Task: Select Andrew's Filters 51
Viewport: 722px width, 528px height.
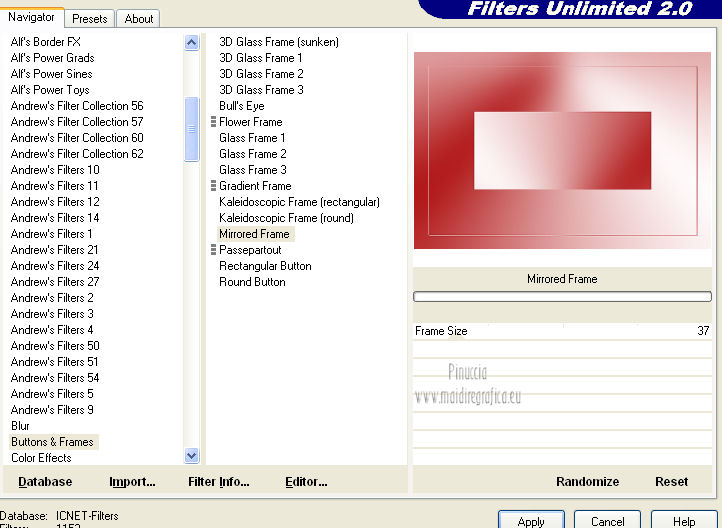Action: pyautogui.click(x=54, y=362)
